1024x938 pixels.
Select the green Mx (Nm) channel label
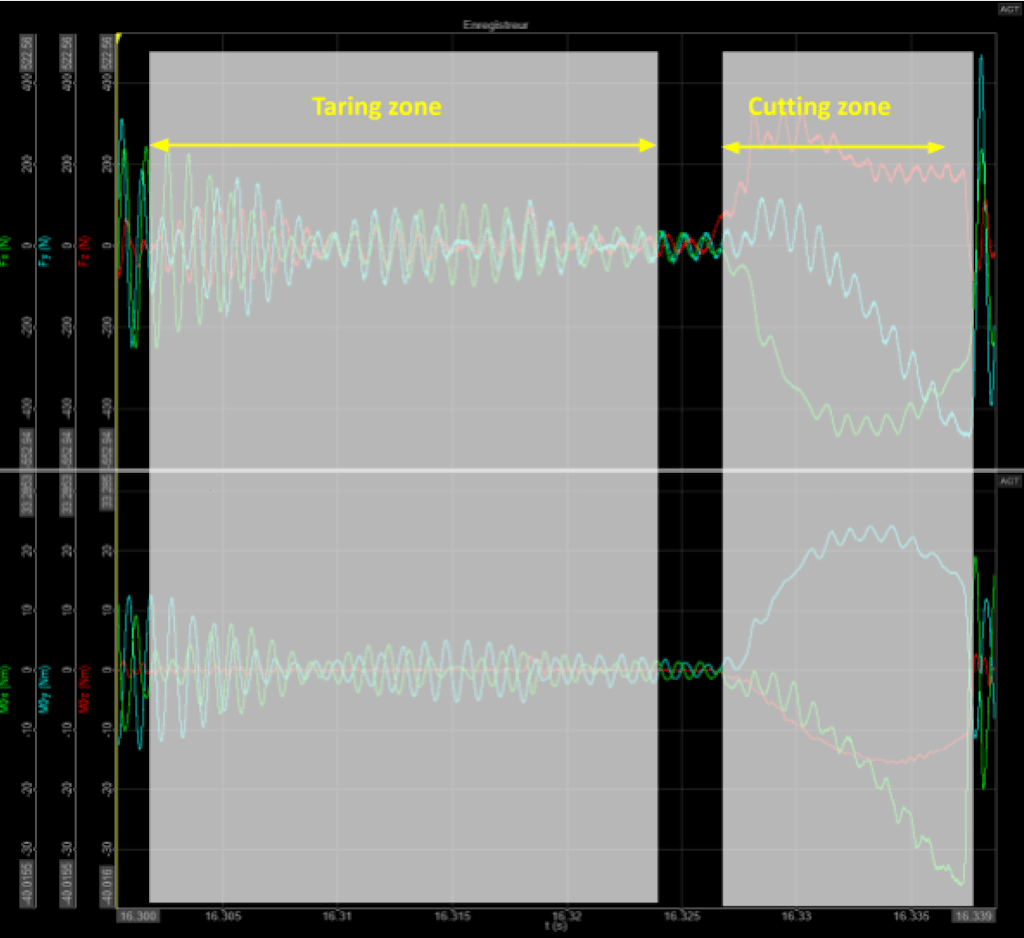(5, 689)
